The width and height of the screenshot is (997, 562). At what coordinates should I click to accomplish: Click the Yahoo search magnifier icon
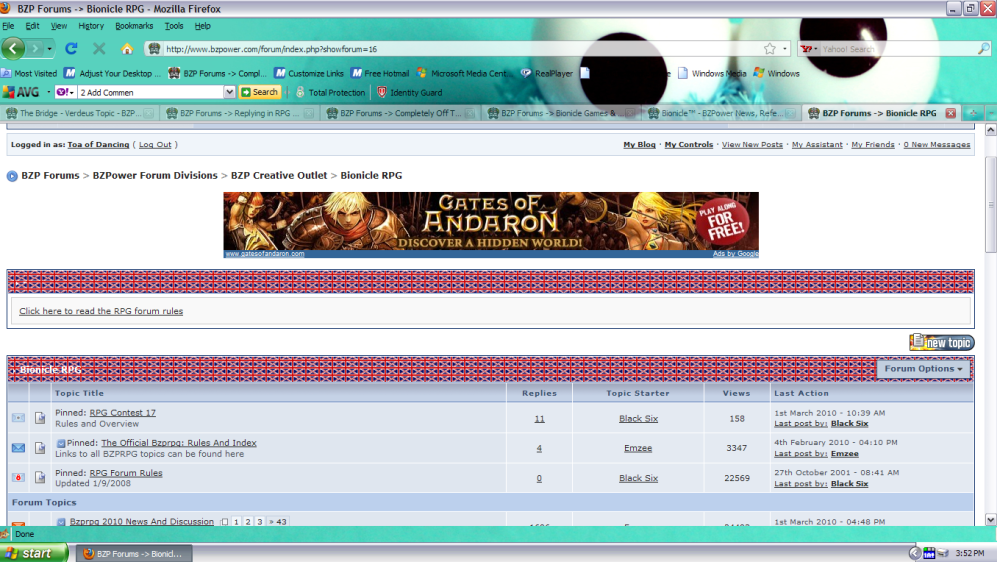click(x=983, y=49)
